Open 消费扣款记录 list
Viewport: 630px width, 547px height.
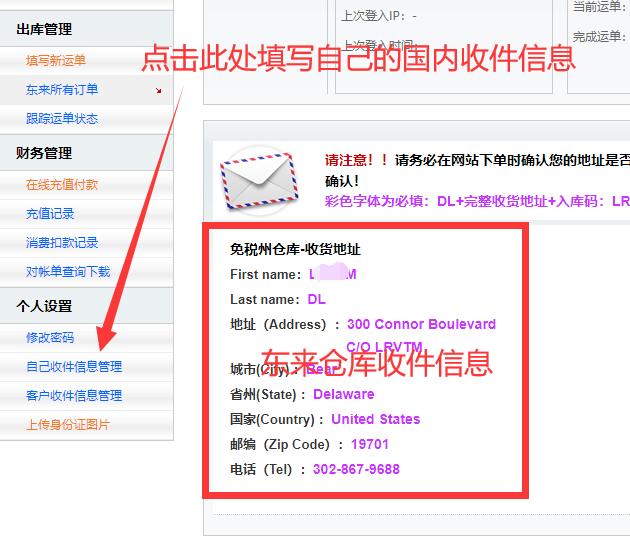pos(62,243)
